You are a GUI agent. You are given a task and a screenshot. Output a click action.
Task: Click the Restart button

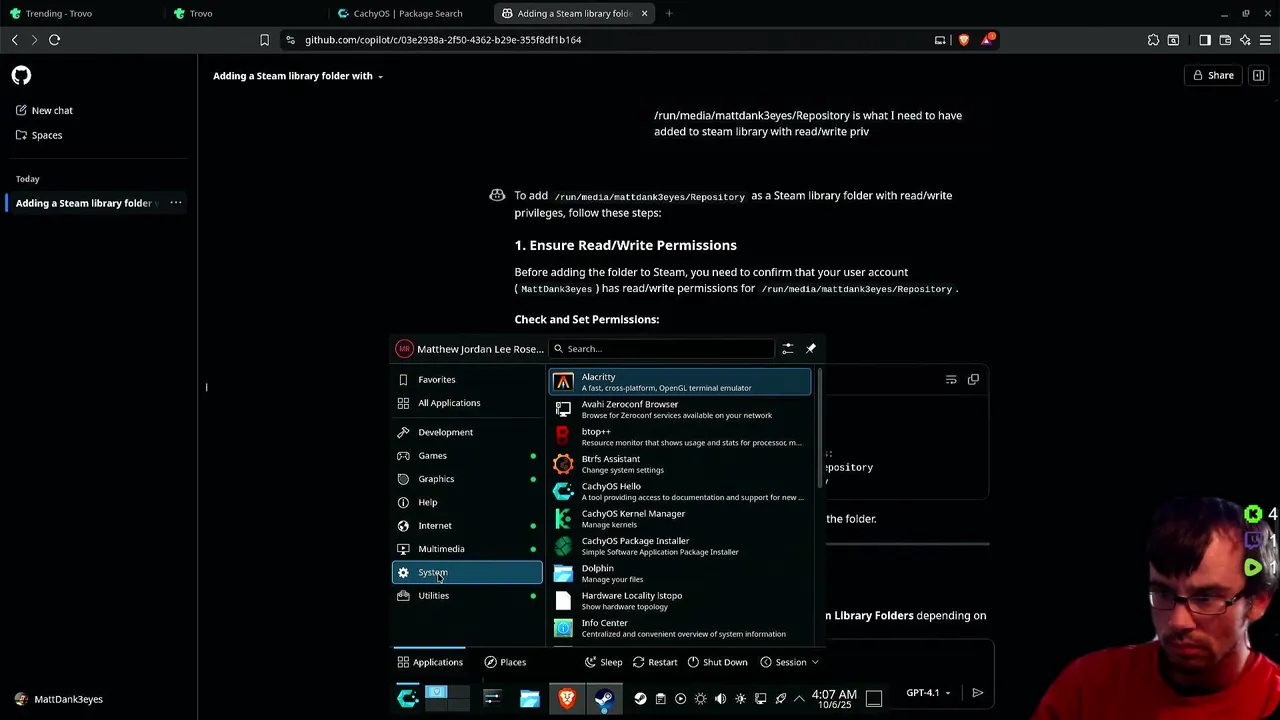(654, 662)
